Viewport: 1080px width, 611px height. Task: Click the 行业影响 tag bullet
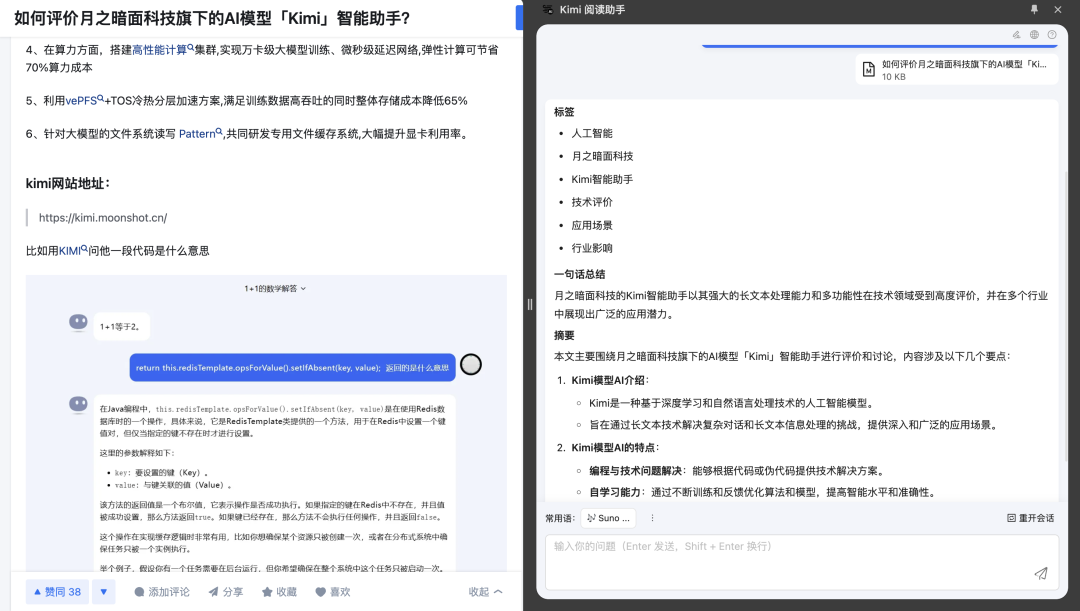[x=592, y=248]
